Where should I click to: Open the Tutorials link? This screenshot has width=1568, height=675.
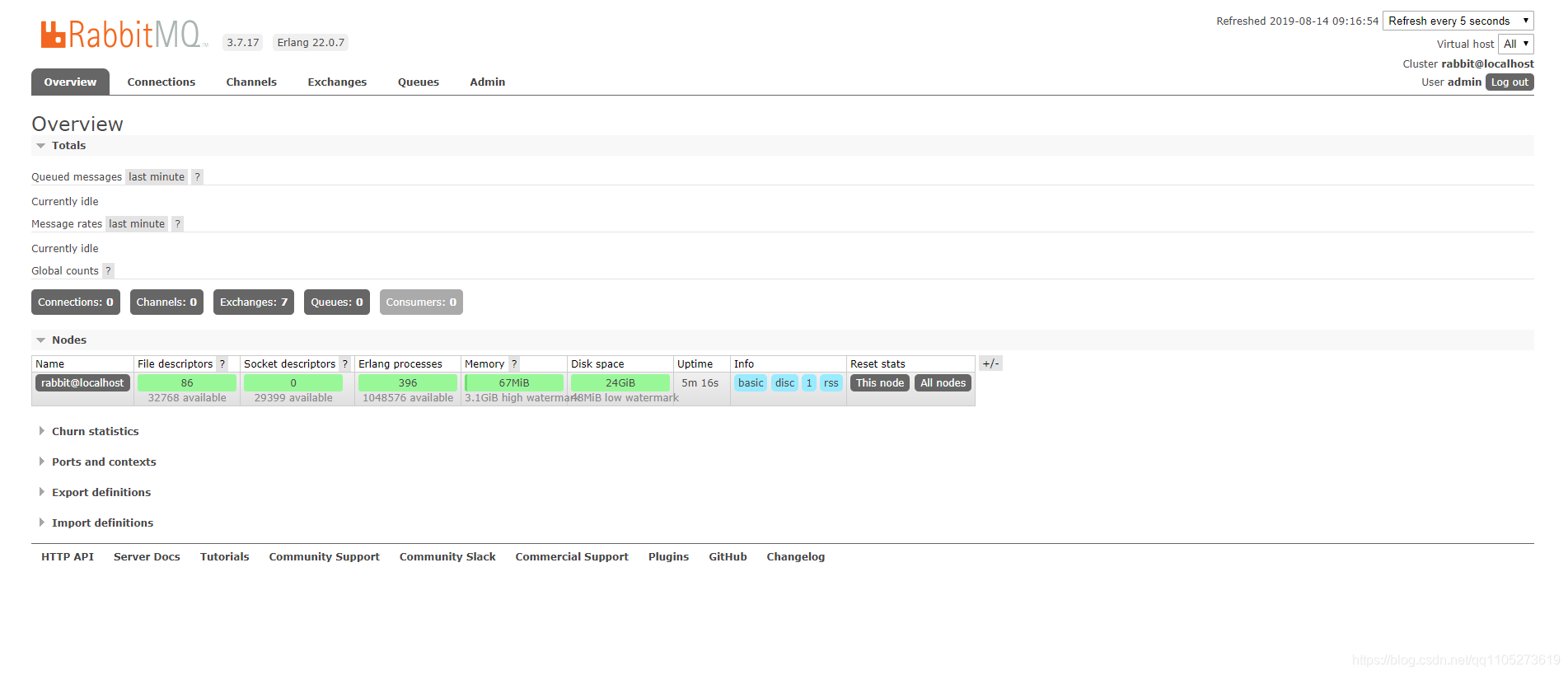[224, 556]
